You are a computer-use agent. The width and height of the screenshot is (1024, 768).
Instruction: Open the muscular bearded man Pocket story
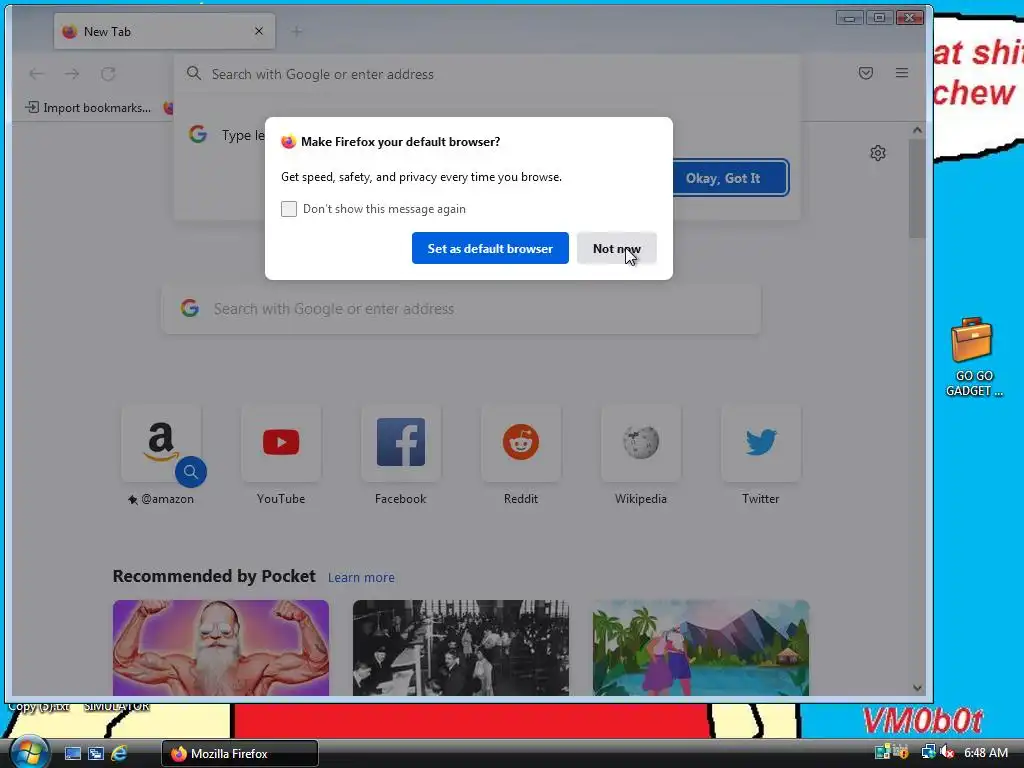coord(221,648)
